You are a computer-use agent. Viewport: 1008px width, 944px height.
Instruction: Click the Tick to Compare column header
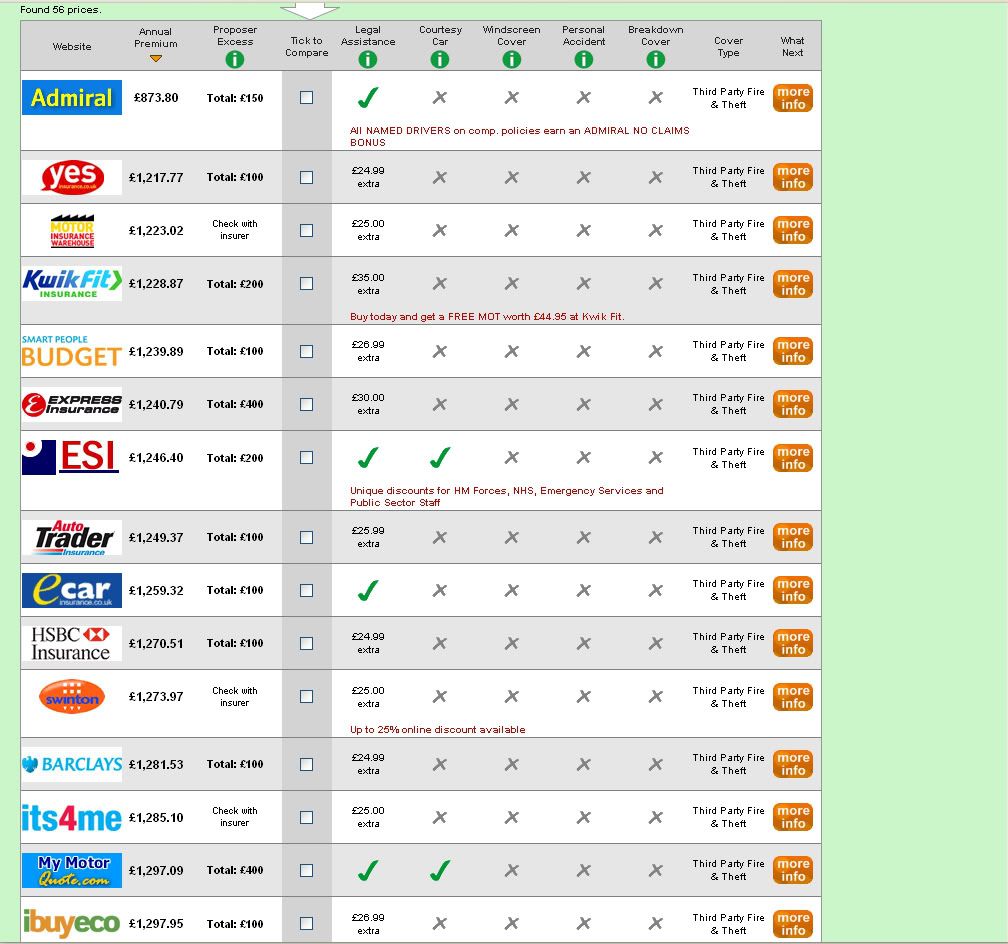point(306,47)
